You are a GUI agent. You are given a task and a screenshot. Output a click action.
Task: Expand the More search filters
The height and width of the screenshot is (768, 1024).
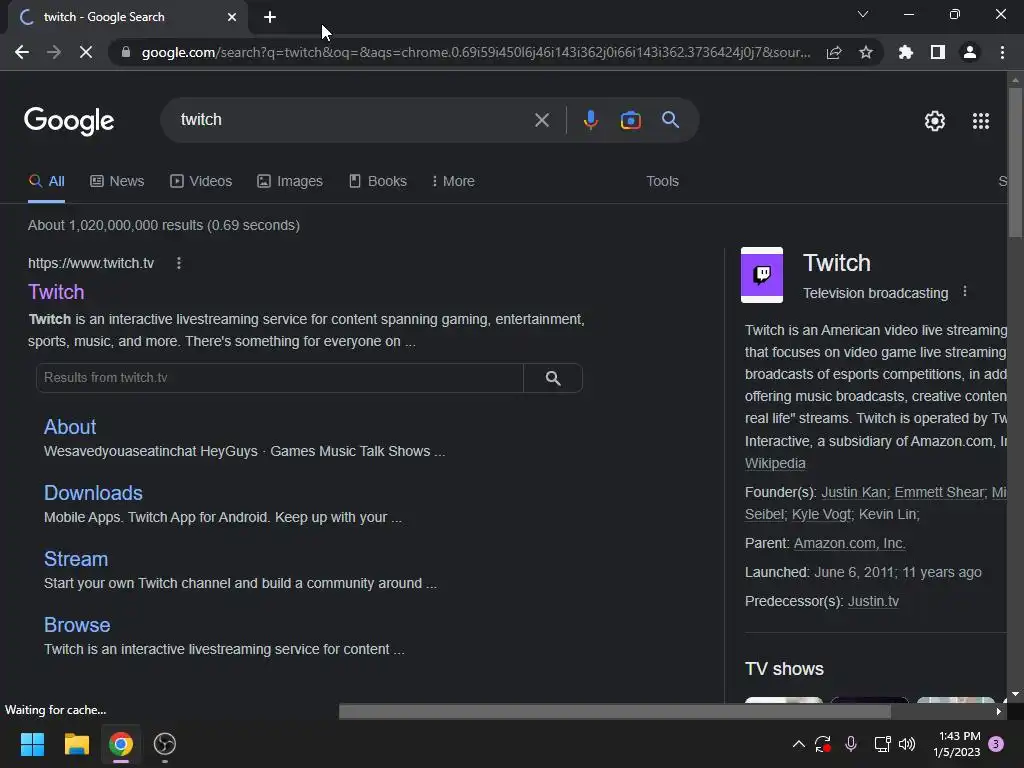click(x=453, y=182)
